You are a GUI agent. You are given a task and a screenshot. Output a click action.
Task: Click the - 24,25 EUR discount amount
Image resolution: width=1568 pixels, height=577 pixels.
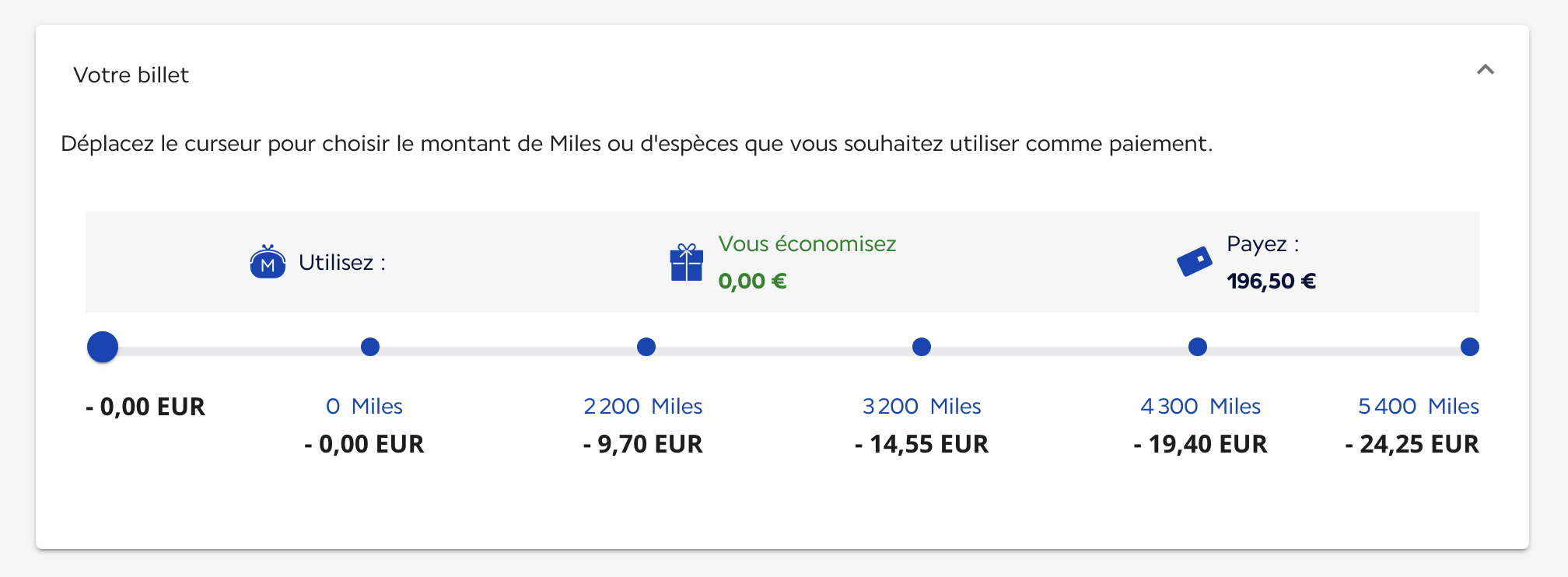click(1412, 444)
